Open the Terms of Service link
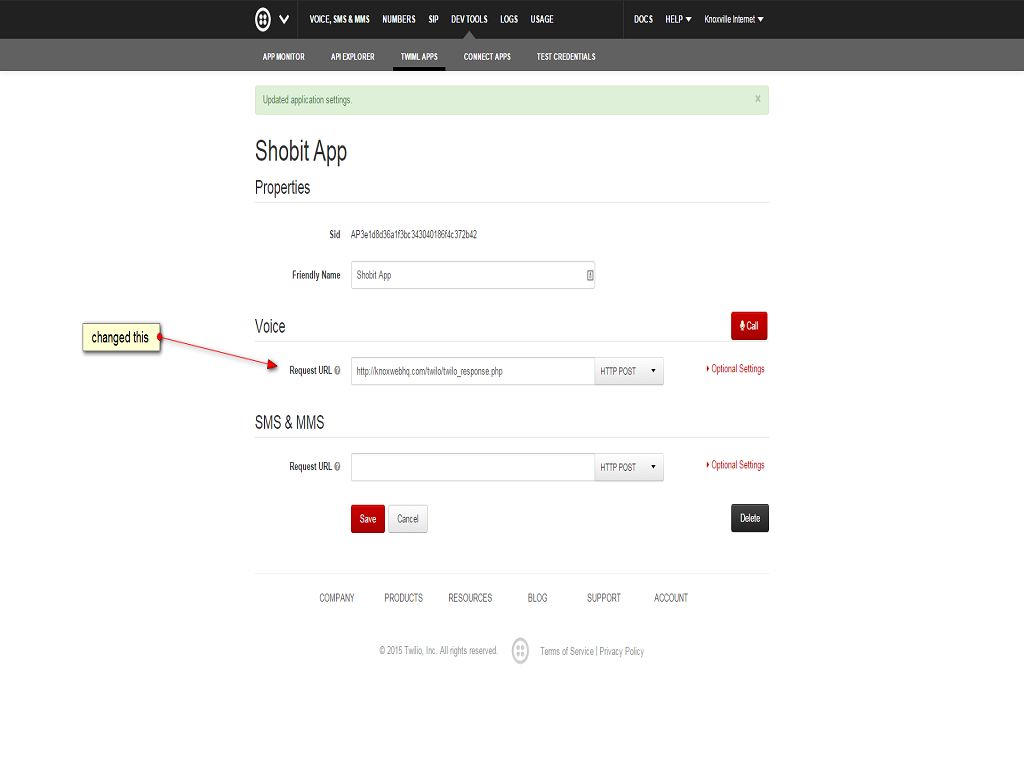This screenshot has width=1024, height=768. point(566,651)
